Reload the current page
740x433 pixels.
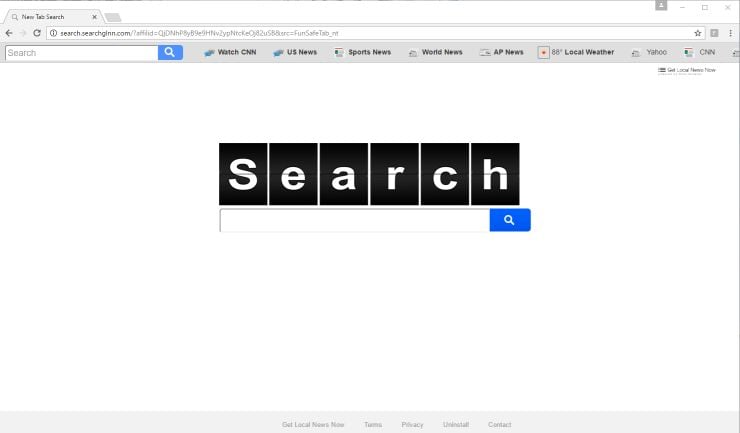pos(37,33)
